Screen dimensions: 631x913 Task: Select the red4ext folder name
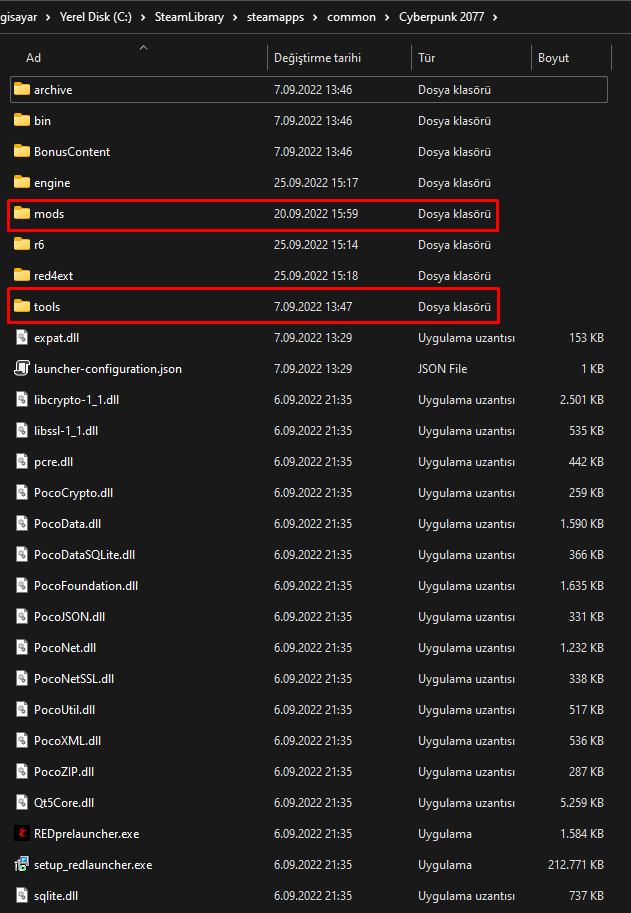[x=54, y=275]
